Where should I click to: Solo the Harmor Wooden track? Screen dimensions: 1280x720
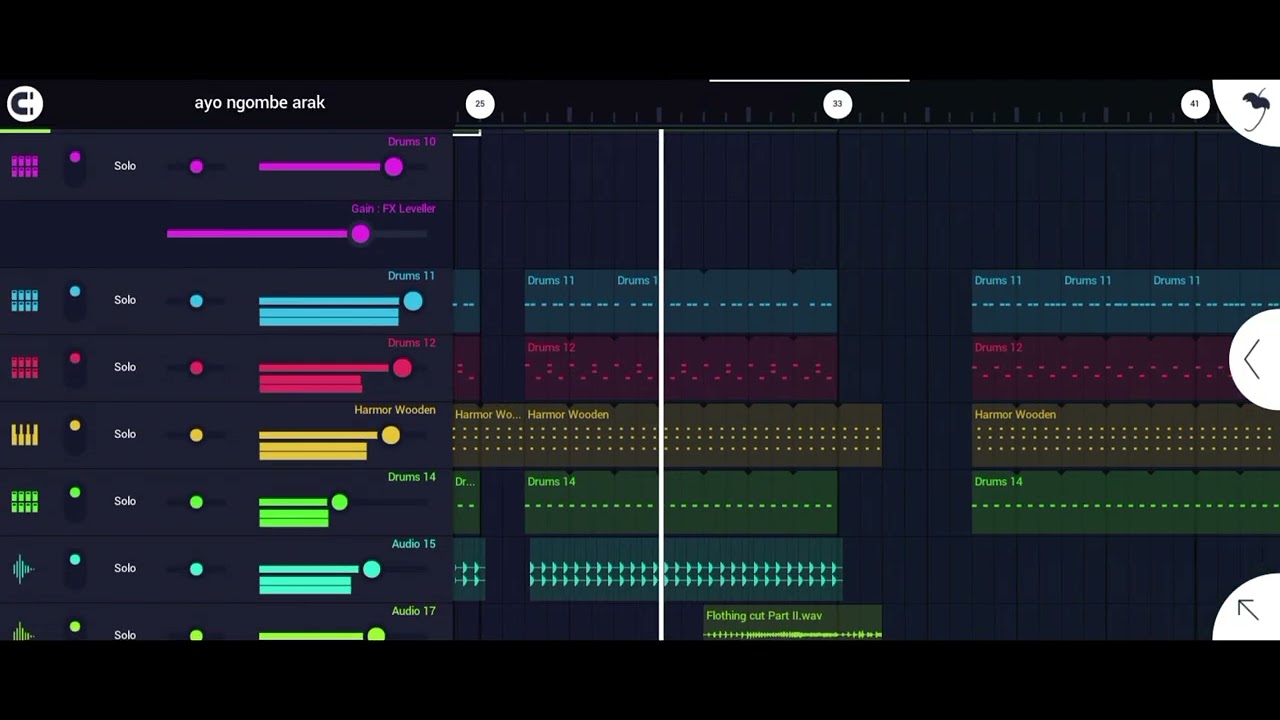125,434
